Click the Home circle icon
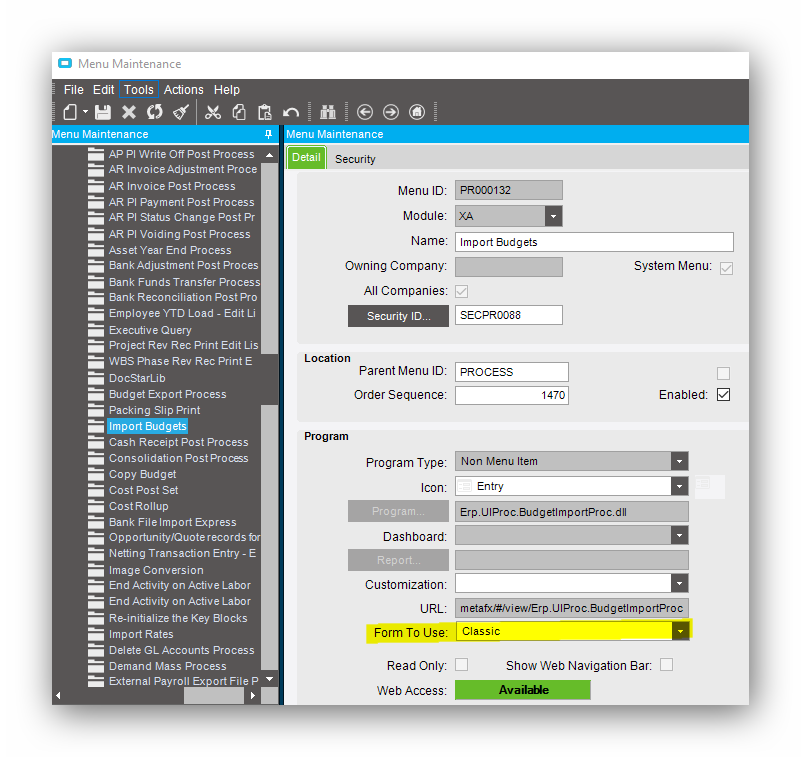The height and width of the screenshot is (757, 801). (417, 112)
